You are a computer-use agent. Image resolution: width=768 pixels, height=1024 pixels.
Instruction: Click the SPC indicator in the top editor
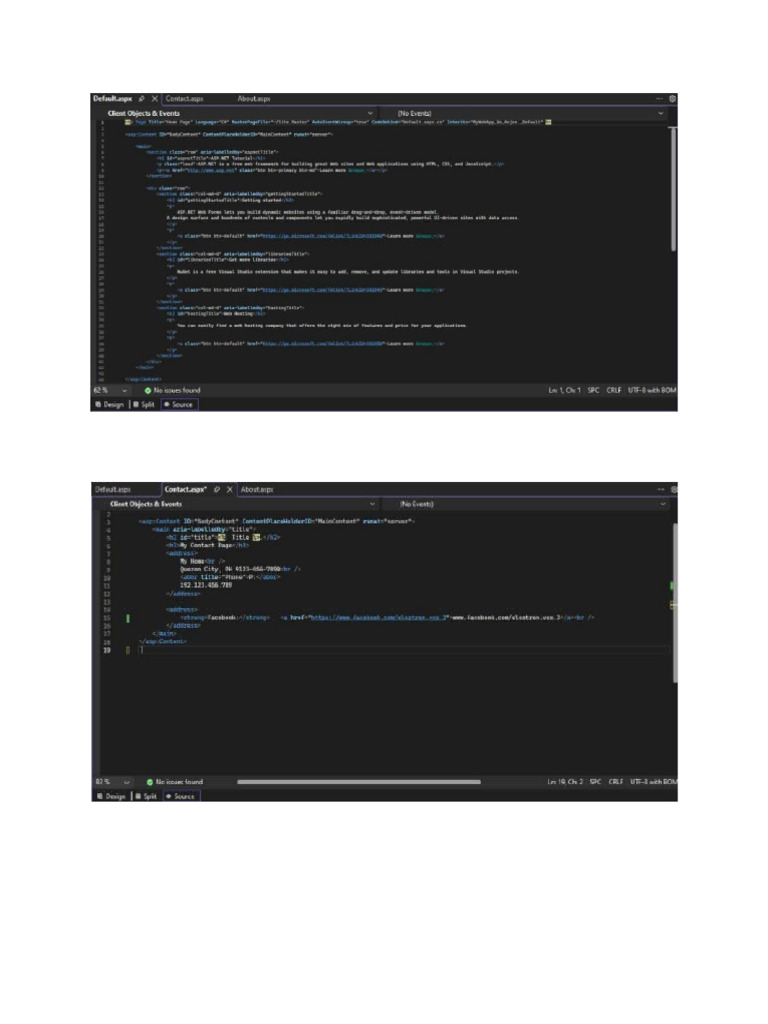click(x=593, y=391)
